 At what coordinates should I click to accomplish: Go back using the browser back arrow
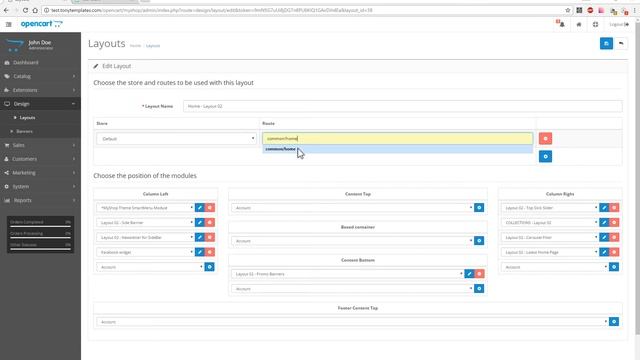click(6, 10)
